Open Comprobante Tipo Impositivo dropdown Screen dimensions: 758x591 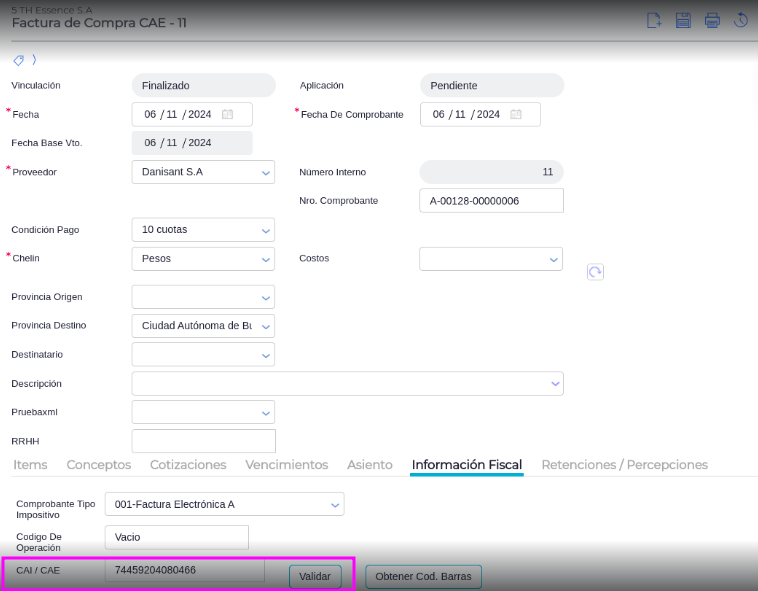point(336,505)
